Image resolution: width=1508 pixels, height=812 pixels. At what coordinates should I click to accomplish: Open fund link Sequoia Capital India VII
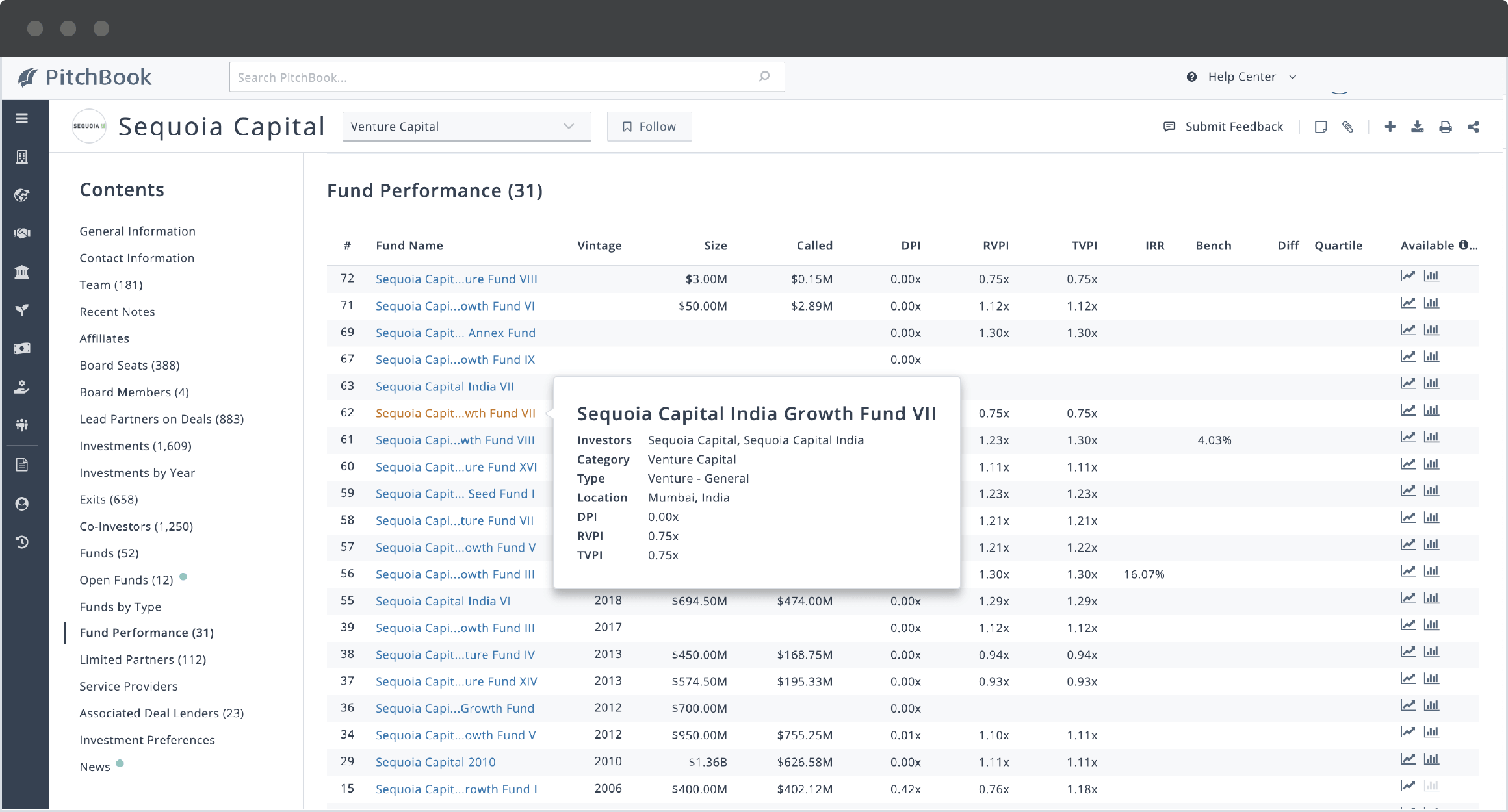pos(445,387)
